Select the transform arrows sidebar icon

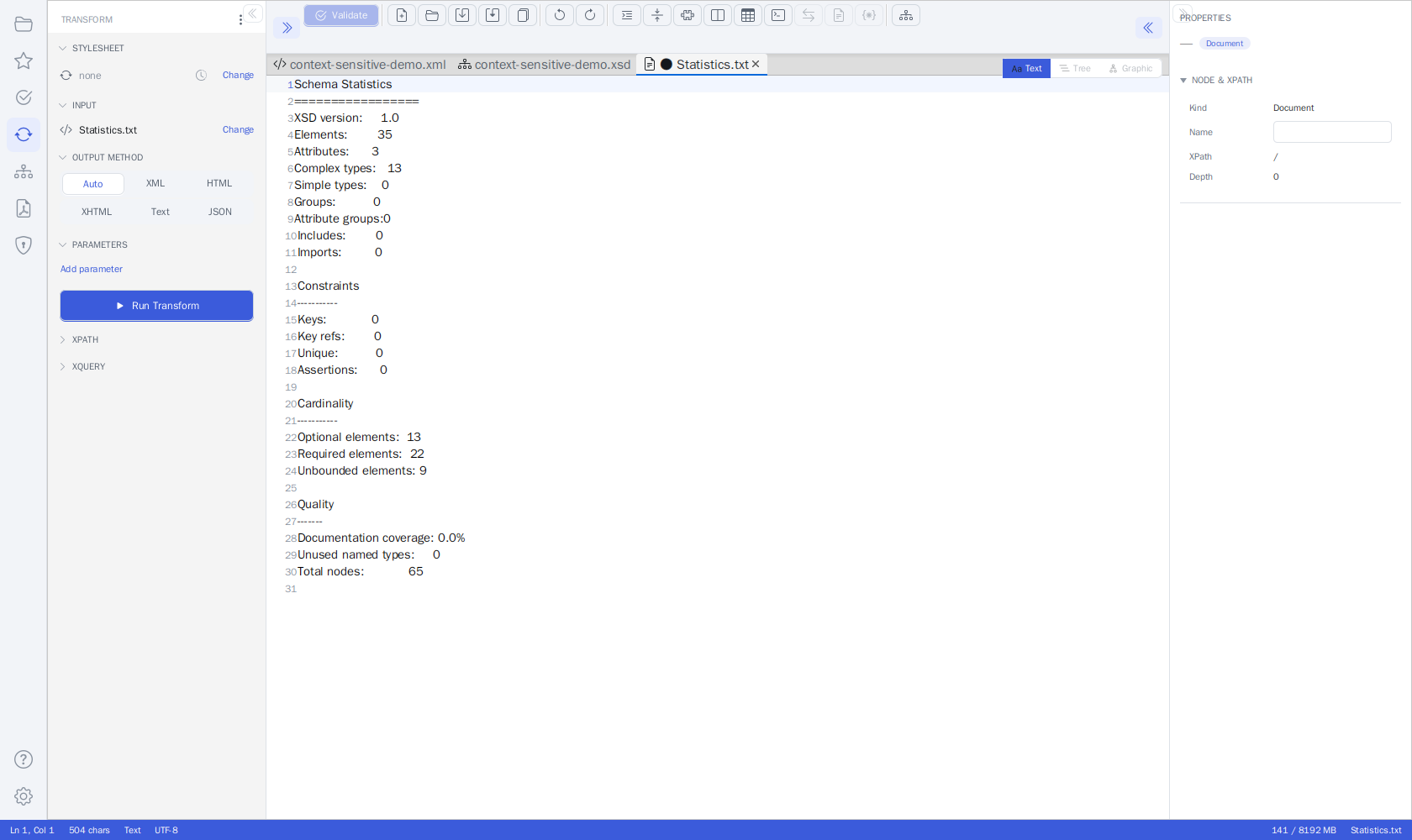tap(24, 134)
